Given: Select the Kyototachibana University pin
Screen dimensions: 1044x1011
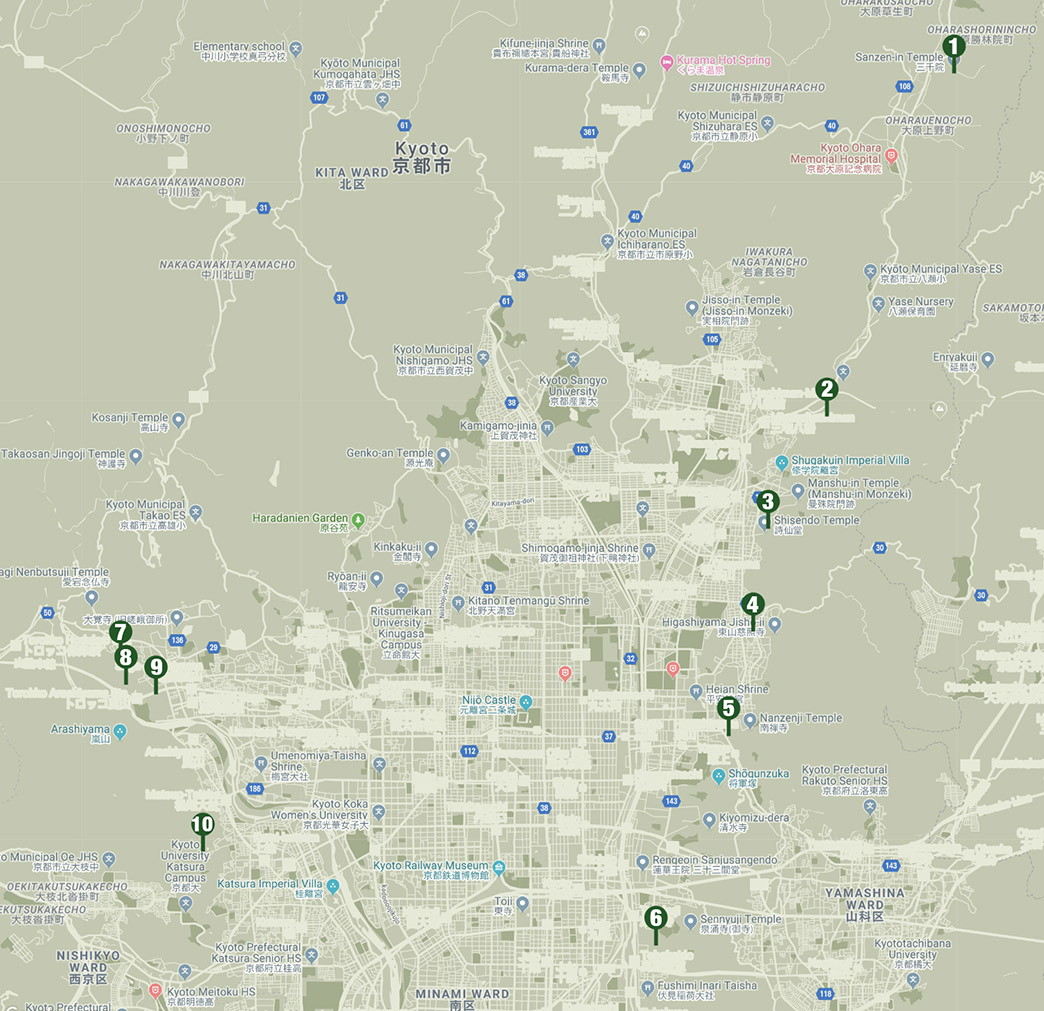Looking at the screenshot, I should point(913,979).
